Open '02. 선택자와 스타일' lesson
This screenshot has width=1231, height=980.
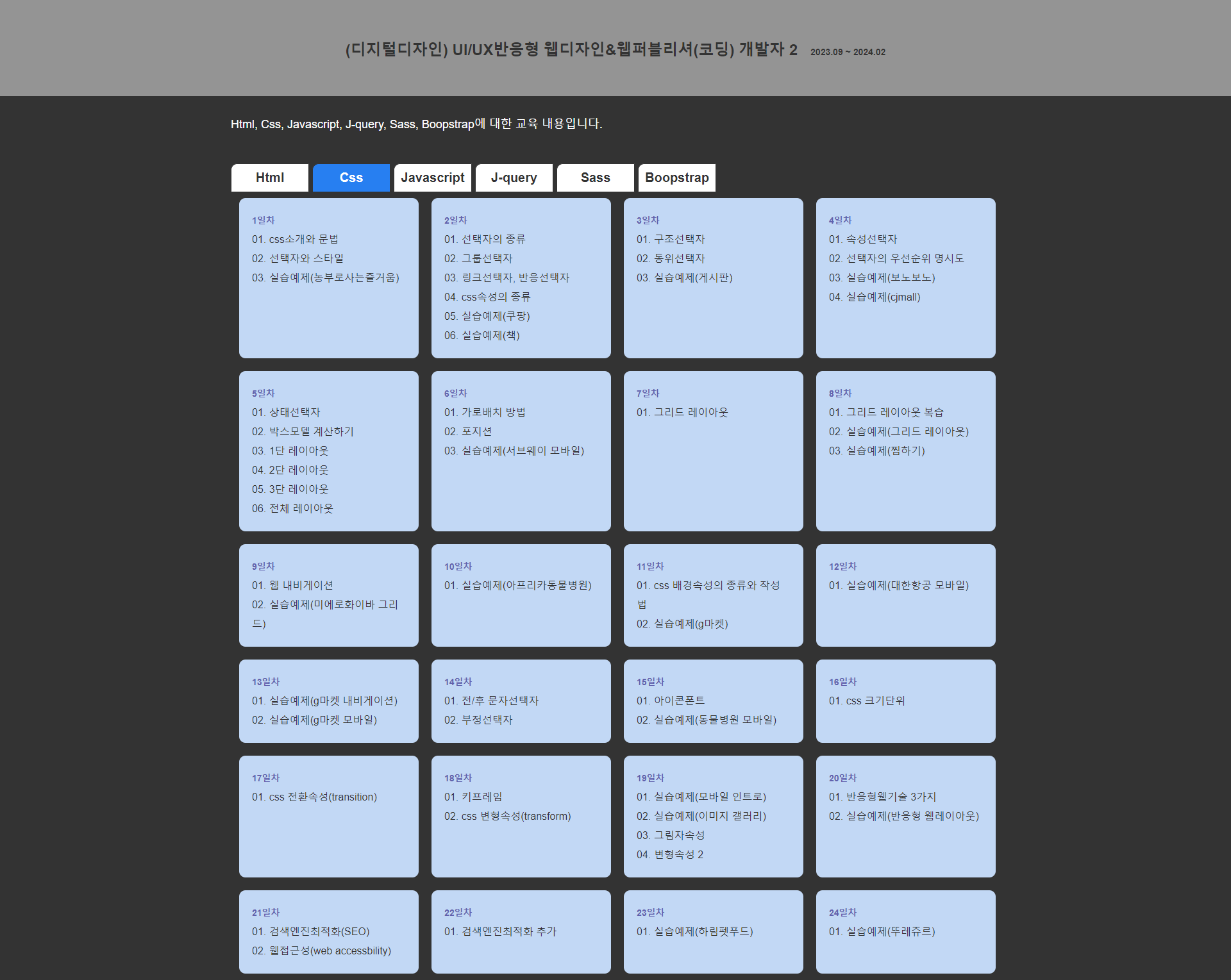click(297, 258)
